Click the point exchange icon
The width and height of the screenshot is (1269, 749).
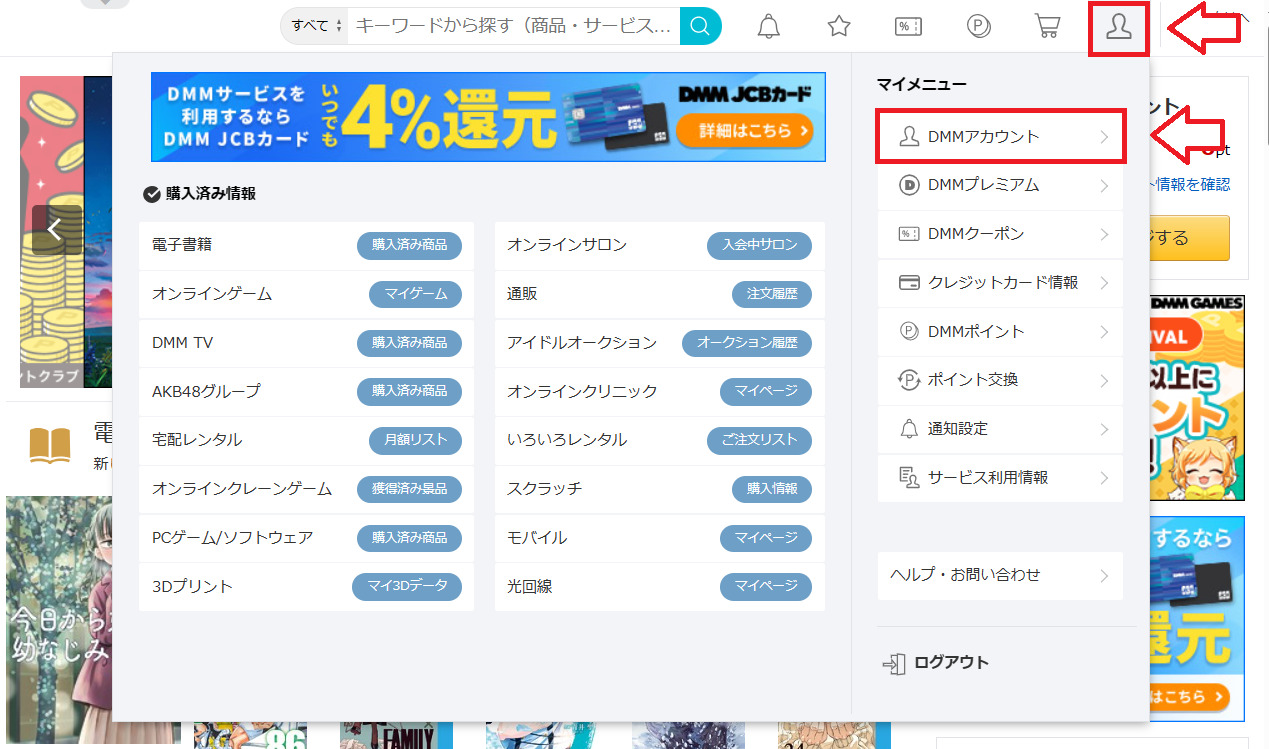coord(909,380)
